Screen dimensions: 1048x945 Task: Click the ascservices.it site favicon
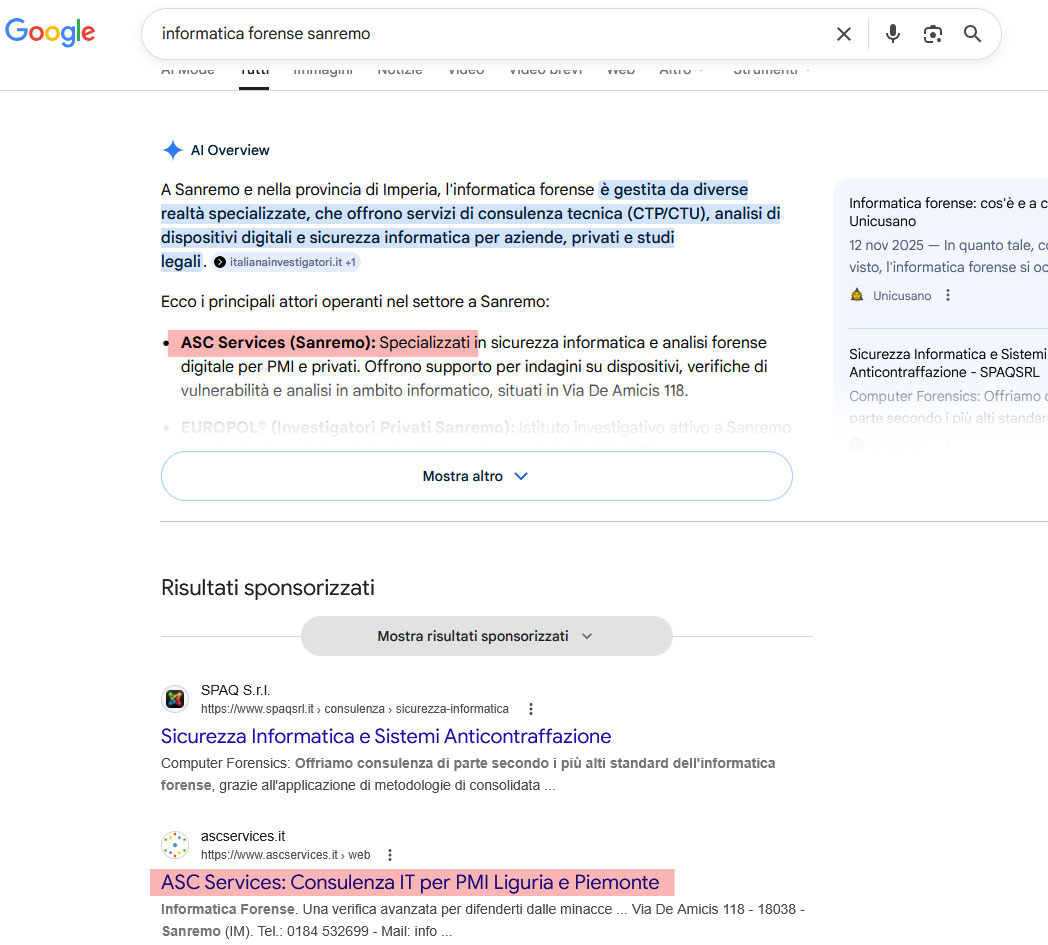pyautogui.click(x=175, y=845)
